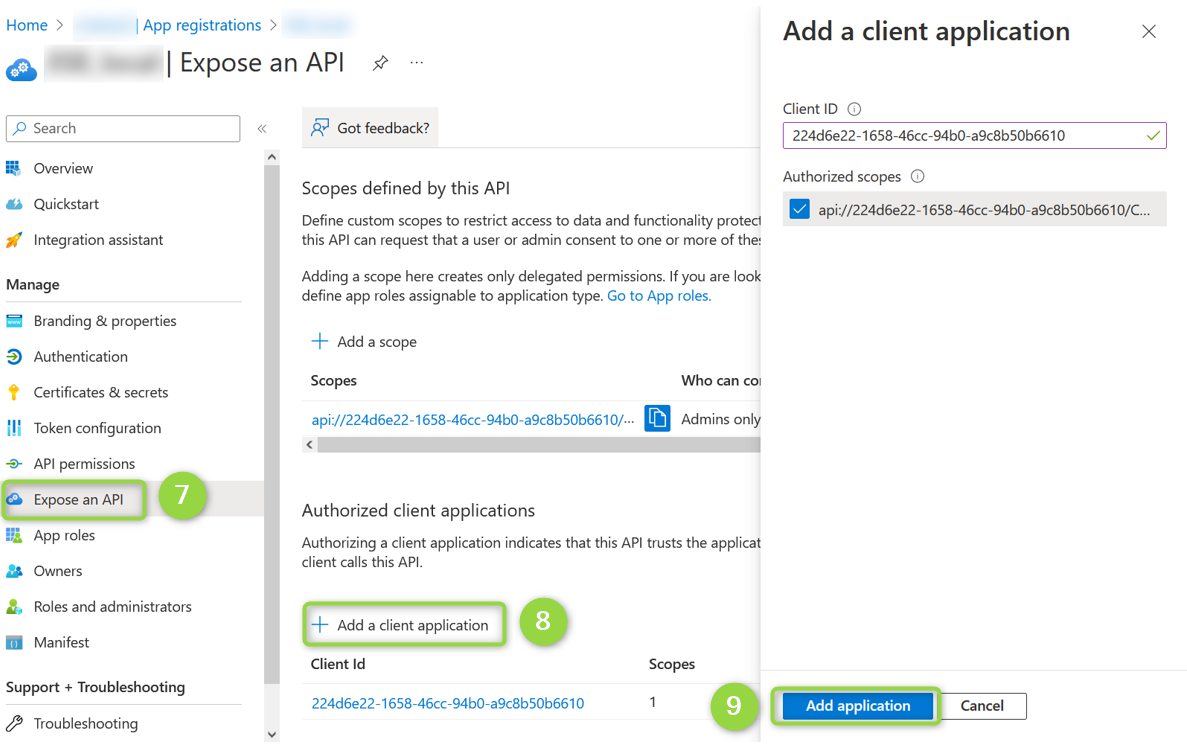
Task: Click the Who can consent column header
Action: tap(721, 381)
